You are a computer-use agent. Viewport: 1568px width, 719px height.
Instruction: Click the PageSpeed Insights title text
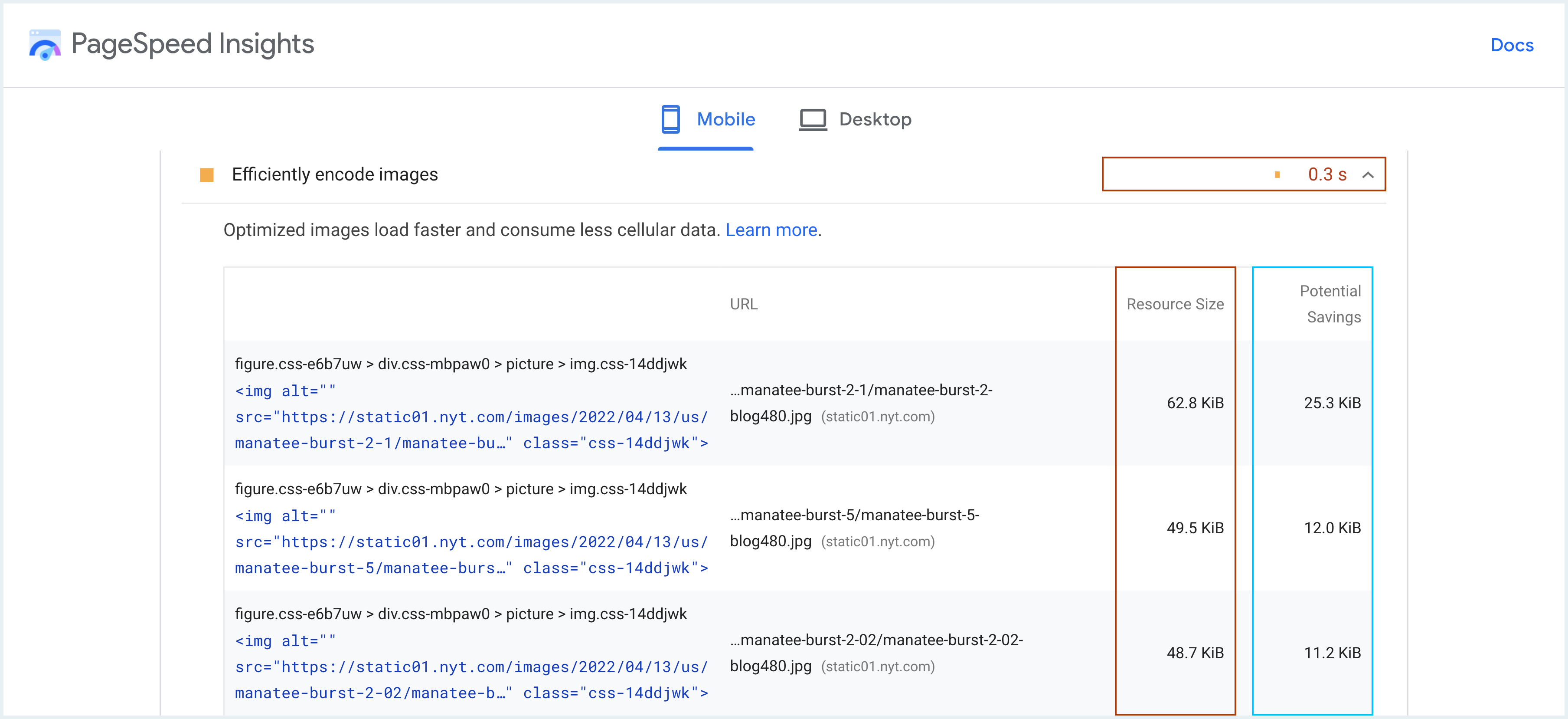coord(192,43)
